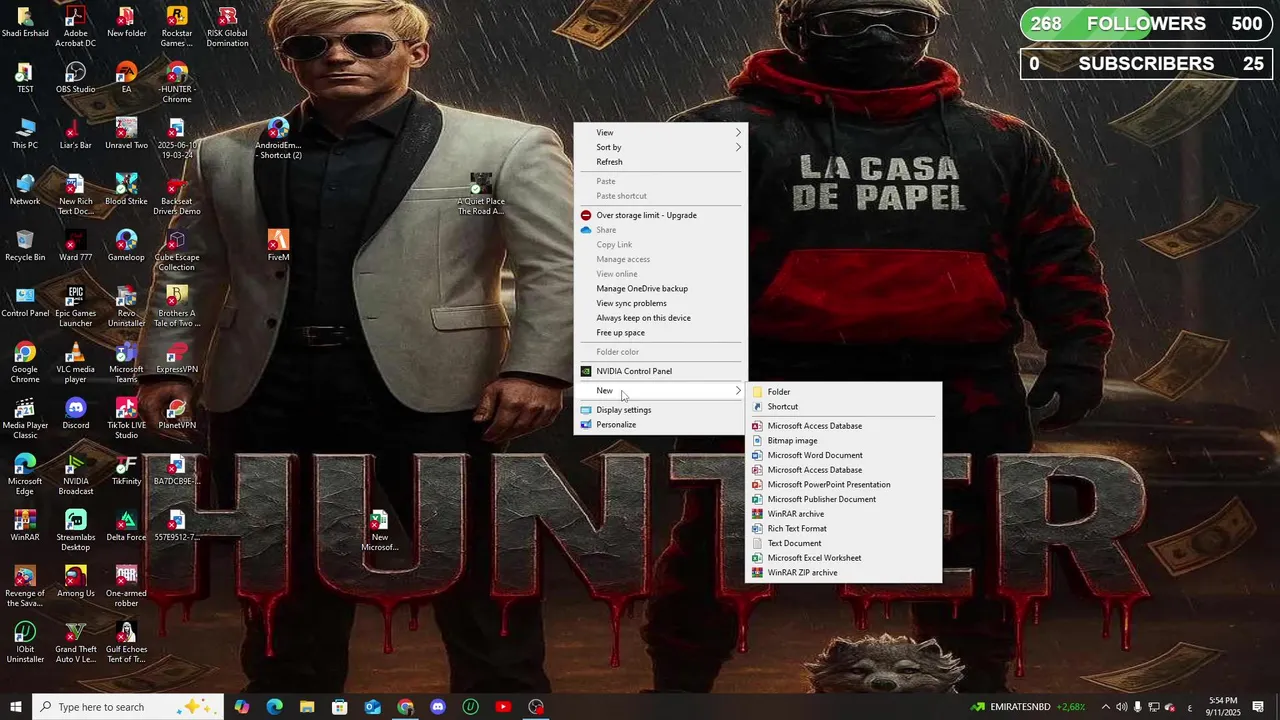
Task: Select Always keep on this device
Action: tap(661, 318)
